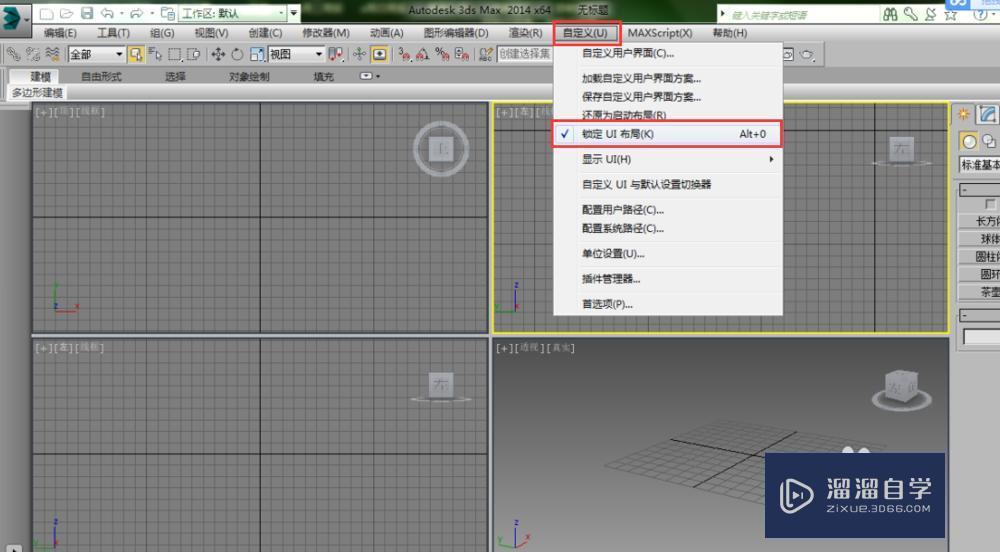Click the 多边形建模 panel button
This screenshot has height=552, width=1000.
coord(38,93)
